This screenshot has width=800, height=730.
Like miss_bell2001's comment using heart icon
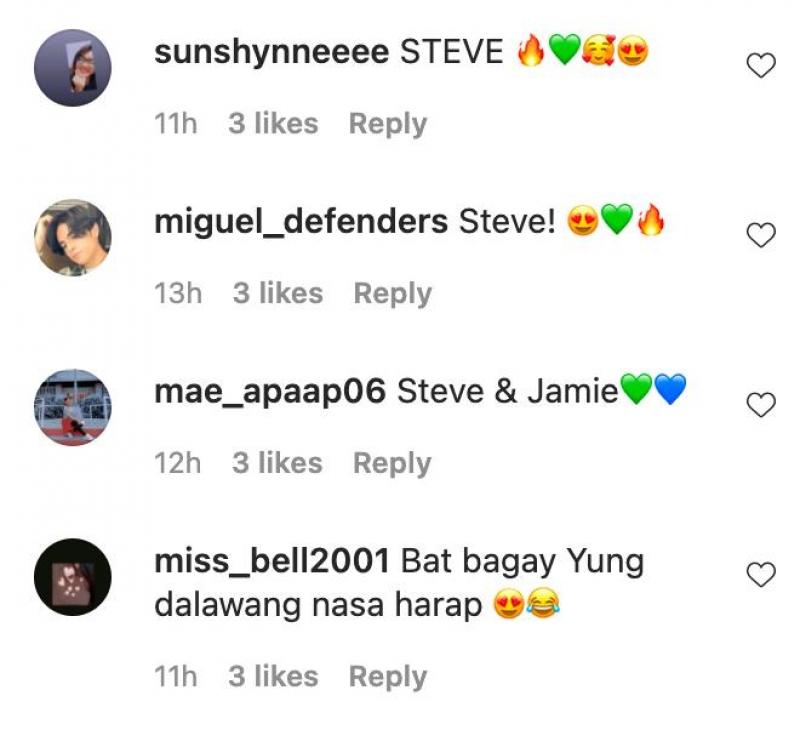761,574
